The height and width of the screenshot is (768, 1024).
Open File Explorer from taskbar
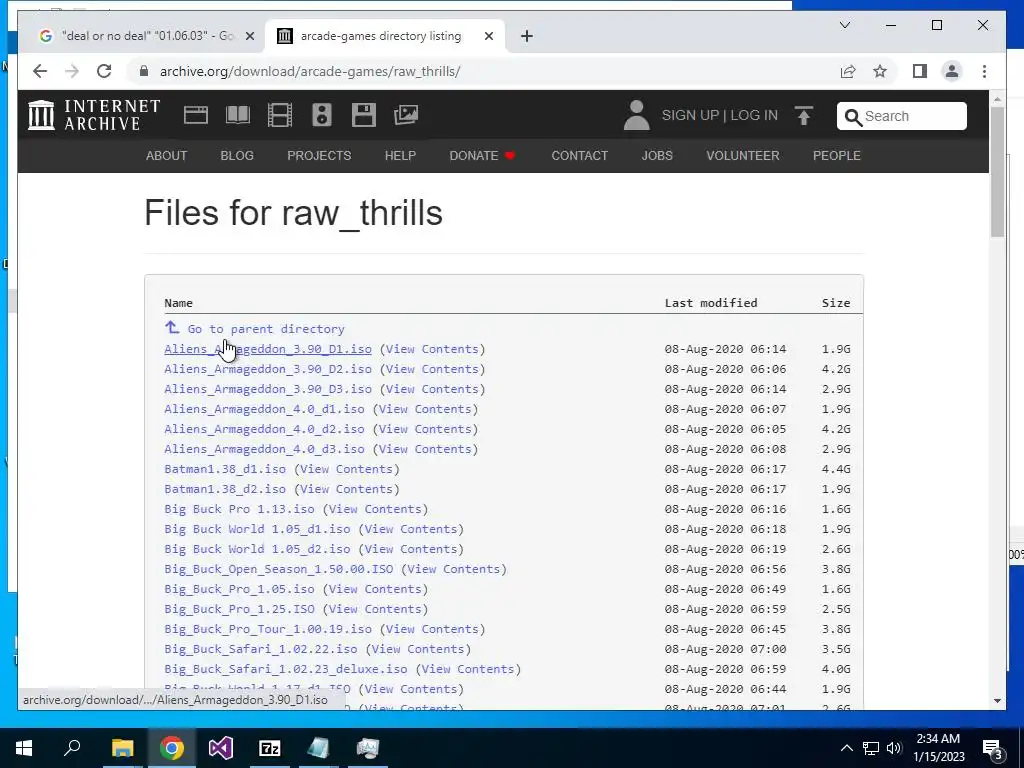[x=122, y=748]
